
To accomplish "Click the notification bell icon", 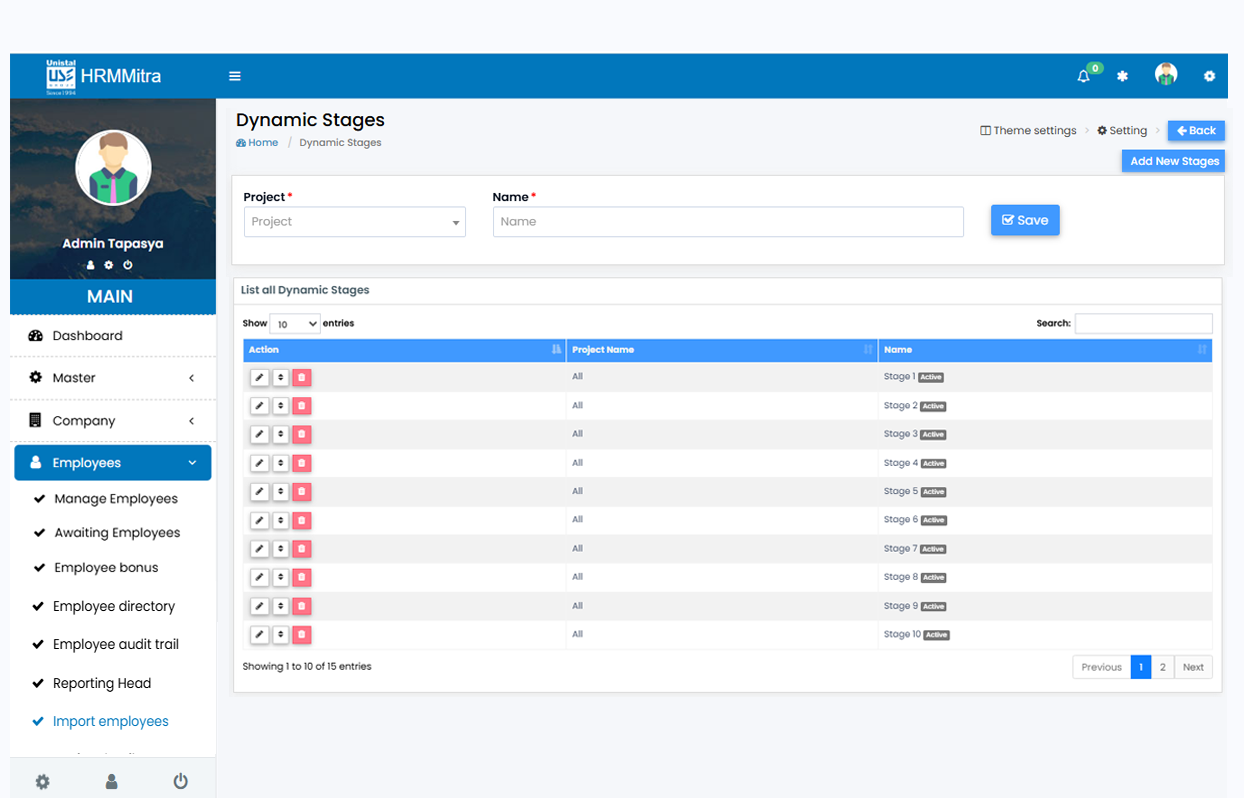I will [x=1083, y=76].
